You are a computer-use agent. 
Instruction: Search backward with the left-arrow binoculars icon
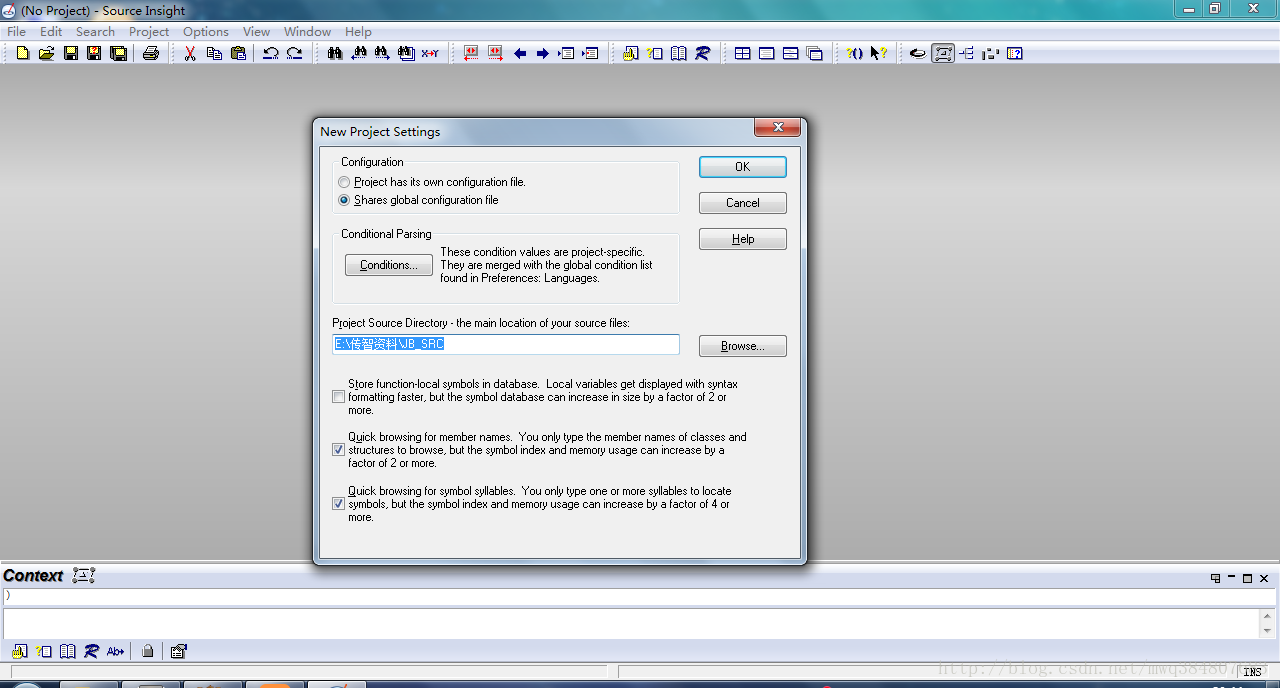(x=358, y=53)
